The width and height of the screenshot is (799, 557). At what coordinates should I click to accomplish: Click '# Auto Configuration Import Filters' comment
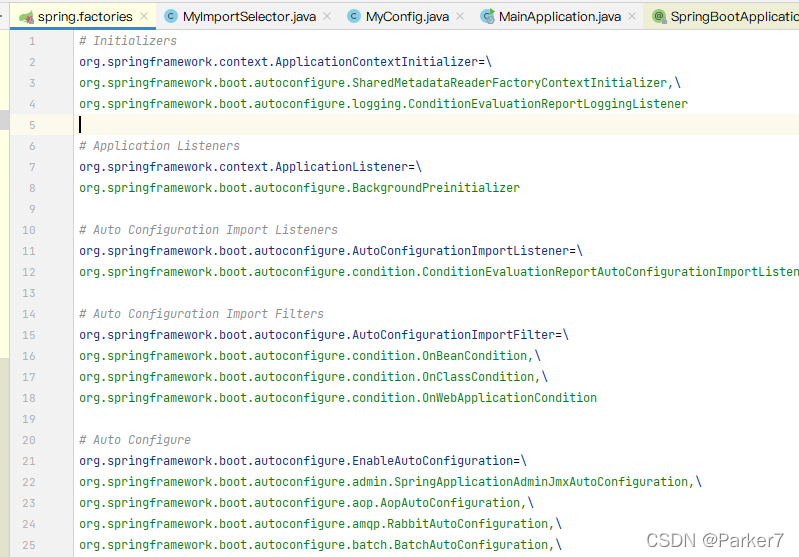201,314
